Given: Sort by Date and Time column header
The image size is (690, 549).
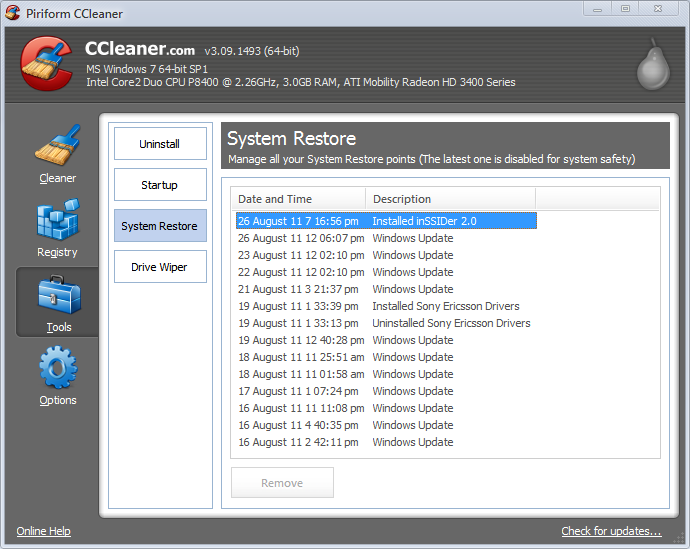Looking at the screenshot, I should point(299,199).
